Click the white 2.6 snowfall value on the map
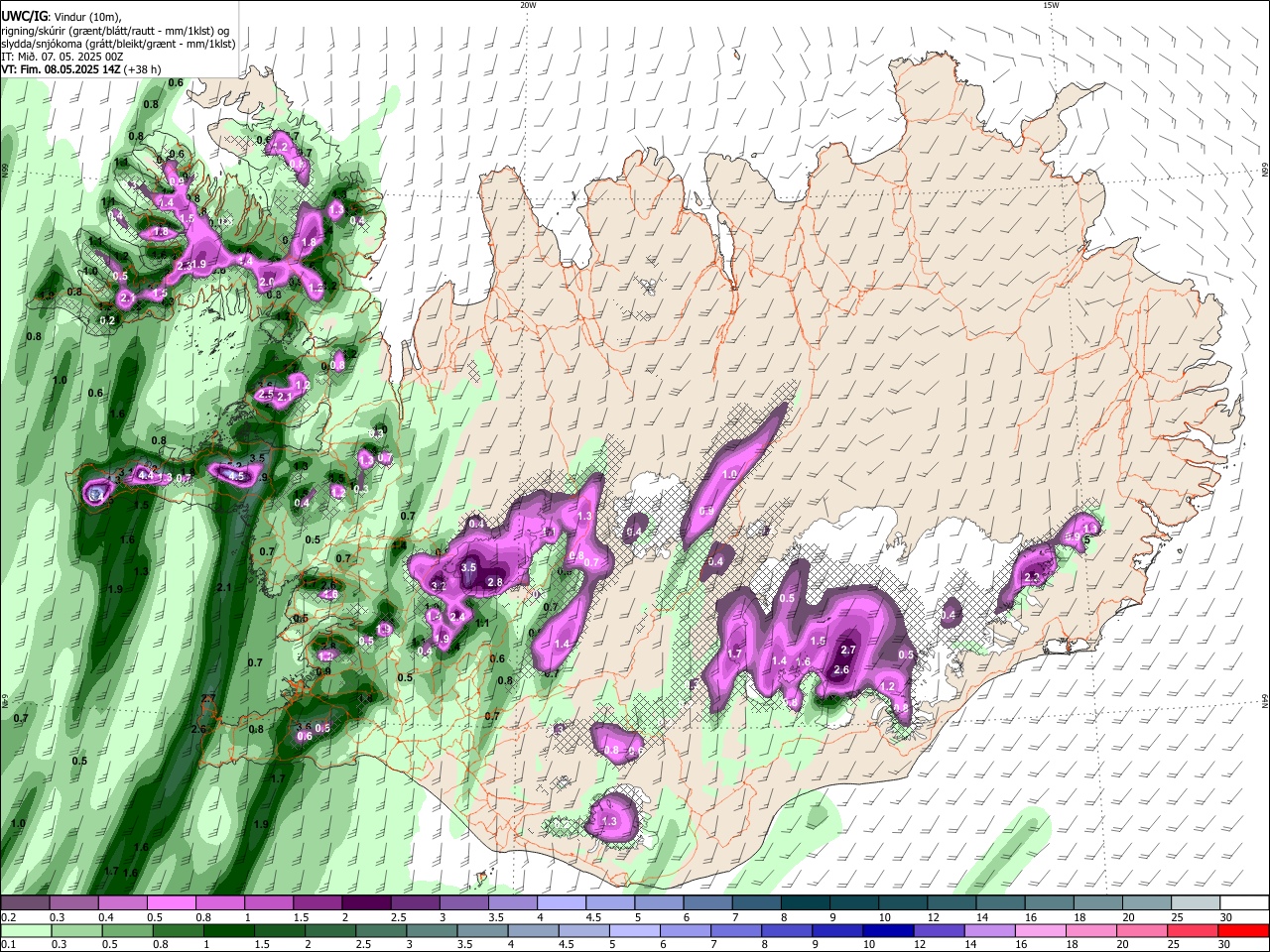 [841, 670]
